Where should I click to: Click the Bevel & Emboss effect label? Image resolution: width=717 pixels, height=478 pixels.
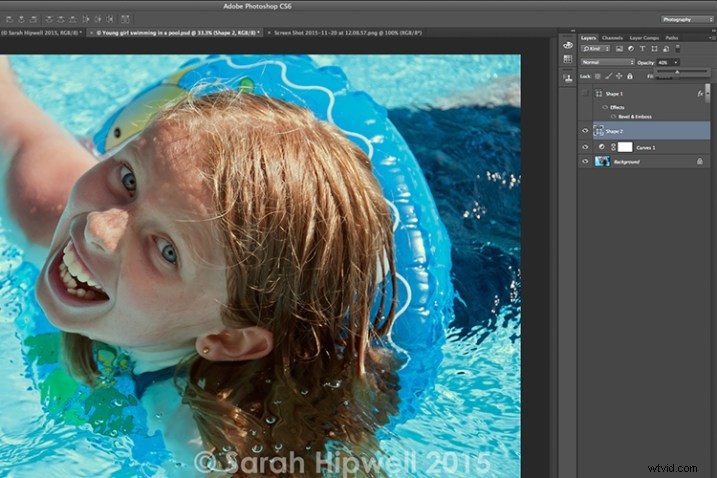pyautogui.click(x=635, y=117)
